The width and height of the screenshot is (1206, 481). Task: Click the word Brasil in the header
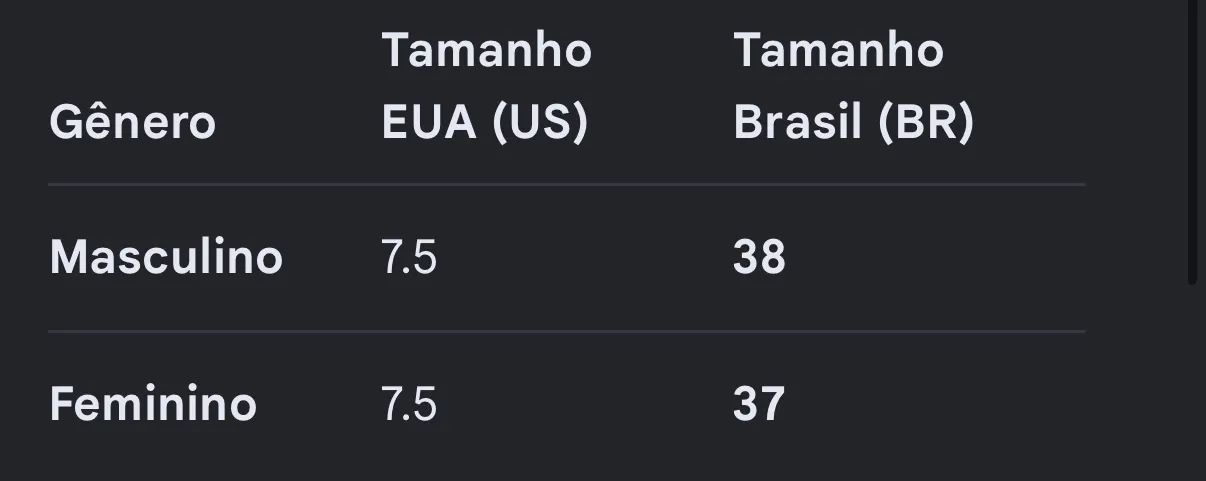(797, 123)
